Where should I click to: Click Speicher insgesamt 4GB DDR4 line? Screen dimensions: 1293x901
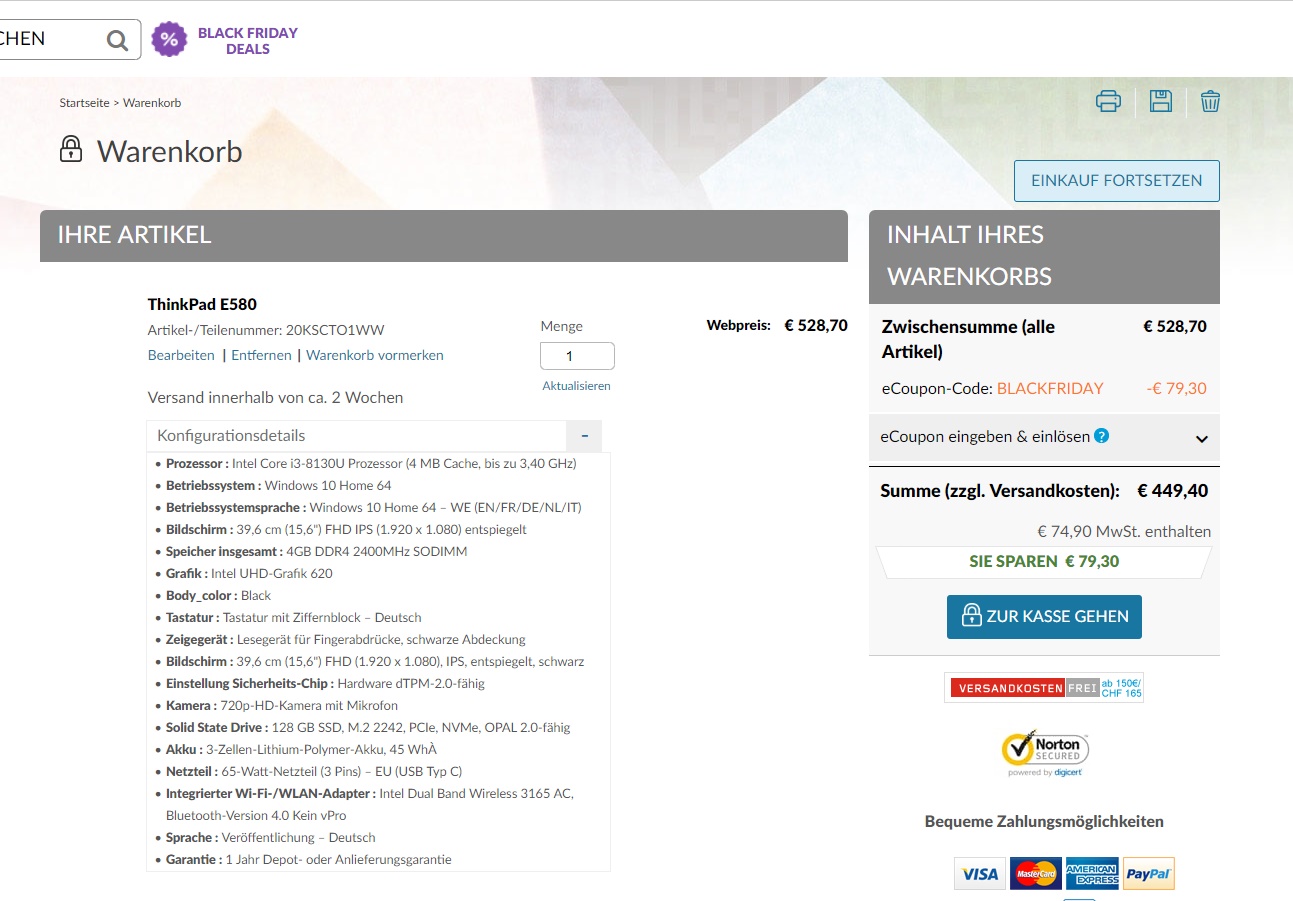[x=317, y=551]
